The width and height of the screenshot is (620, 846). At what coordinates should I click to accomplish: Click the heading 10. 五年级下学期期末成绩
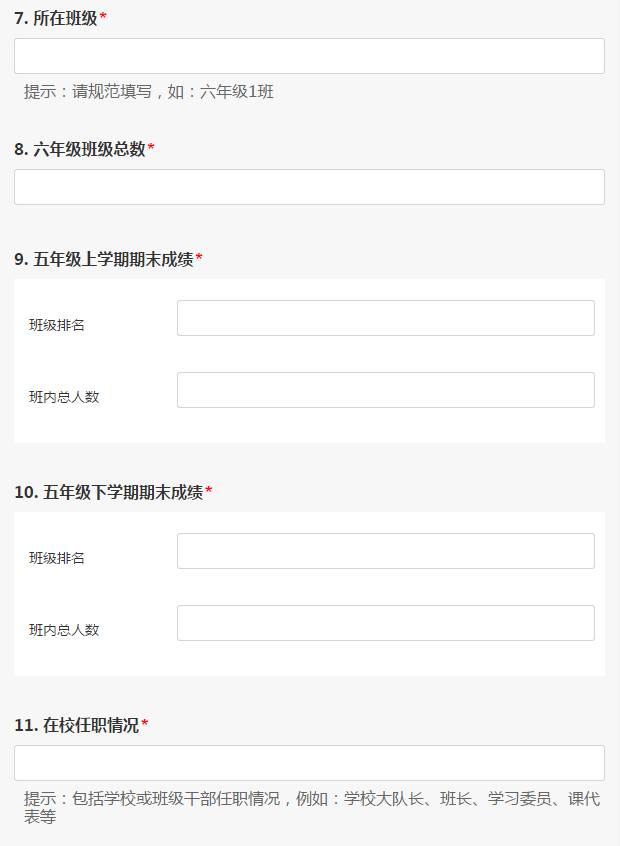pos(108,492)
